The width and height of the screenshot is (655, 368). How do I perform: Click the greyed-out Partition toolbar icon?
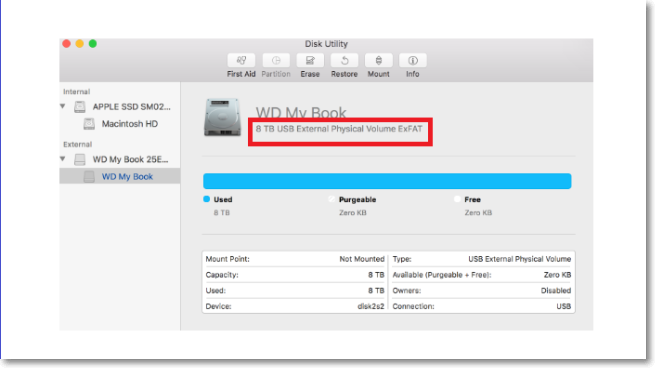point(276,61)
